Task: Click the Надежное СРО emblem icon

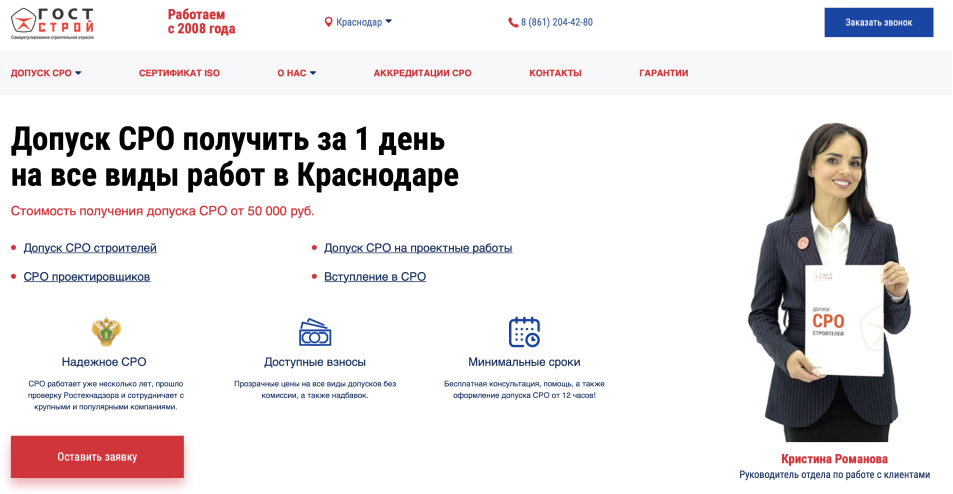Action: pyautogui.click(x=104, y=331)
